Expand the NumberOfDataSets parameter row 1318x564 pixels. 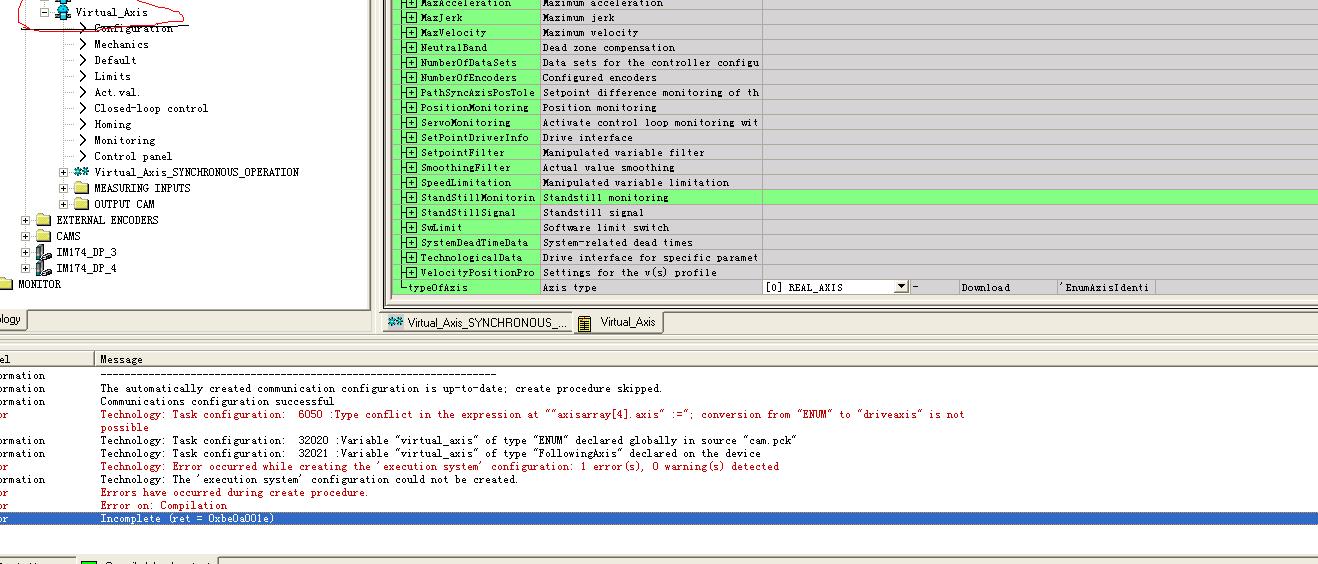click(411, 62)
